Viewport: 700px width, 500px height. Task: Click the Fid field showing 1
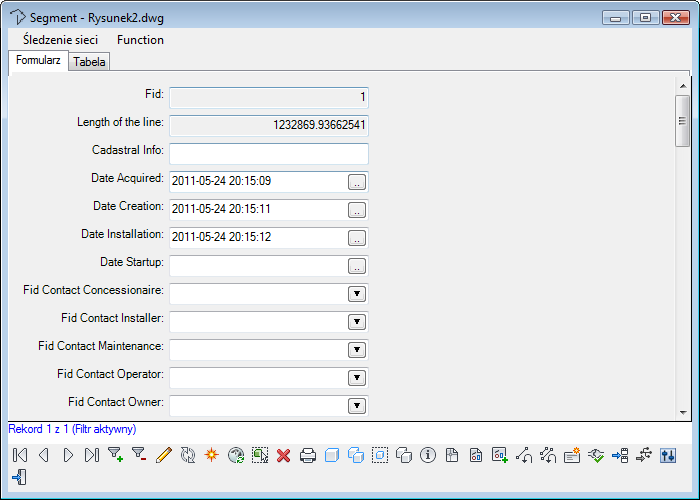(x=269, y=97)
